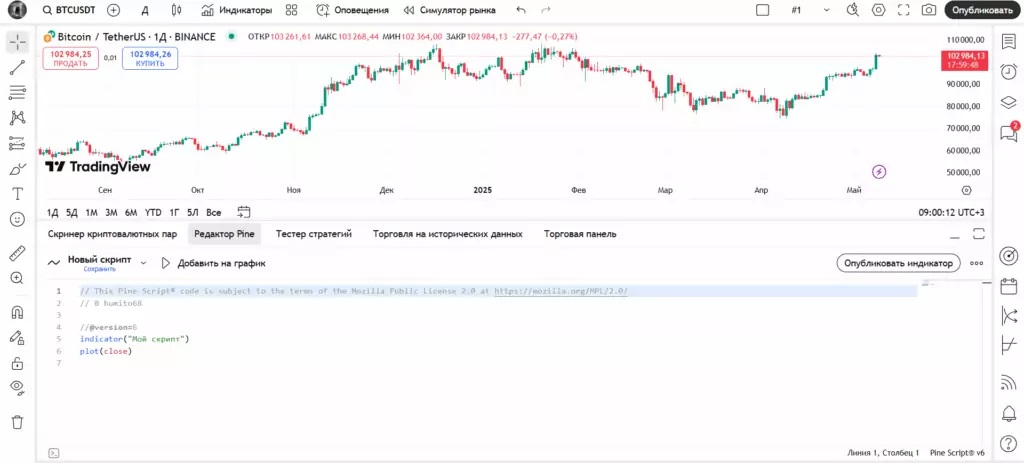Hide all drawings with eye icon
This screenshot has width=1024, height=463.
(x=18, y=388)
